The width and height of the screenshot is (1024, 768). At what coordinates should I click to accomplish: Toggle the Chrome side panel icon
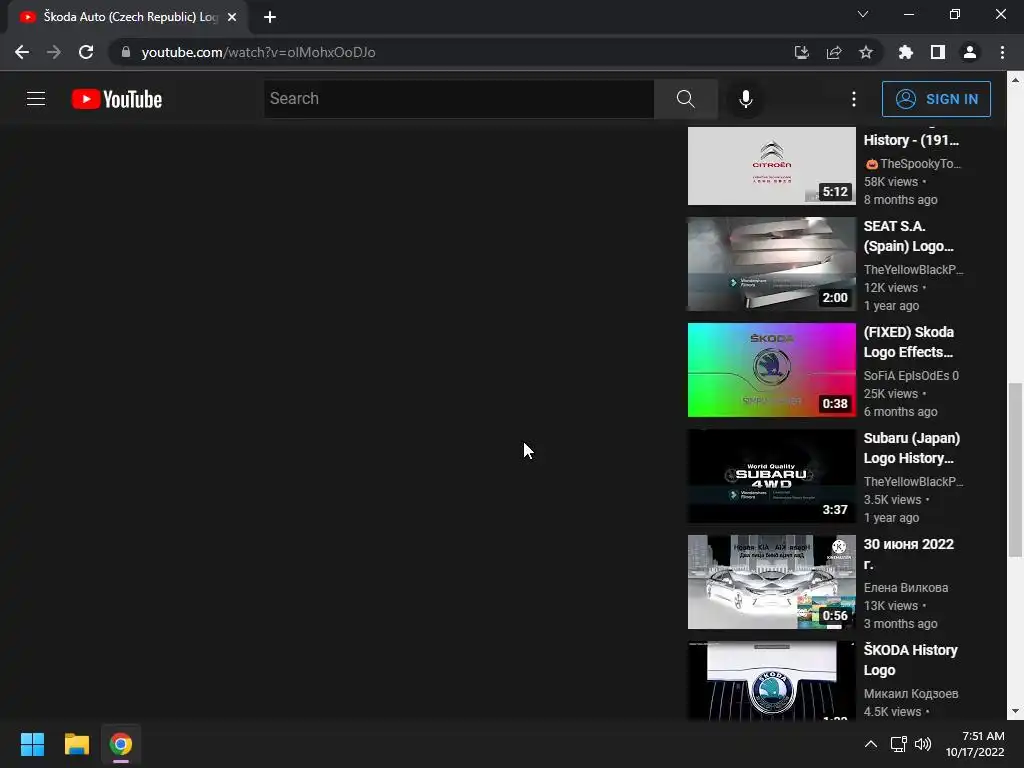click(937, 52)
